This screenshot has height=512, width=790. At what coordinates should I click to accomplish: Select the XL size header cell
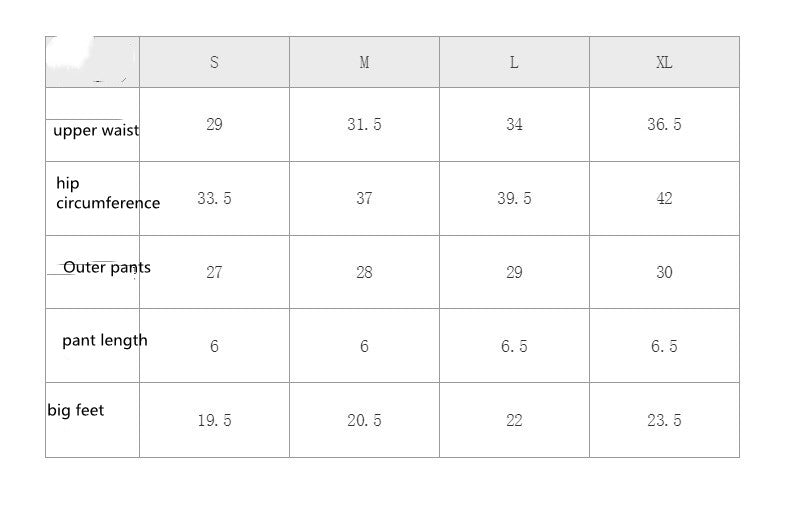664,62
